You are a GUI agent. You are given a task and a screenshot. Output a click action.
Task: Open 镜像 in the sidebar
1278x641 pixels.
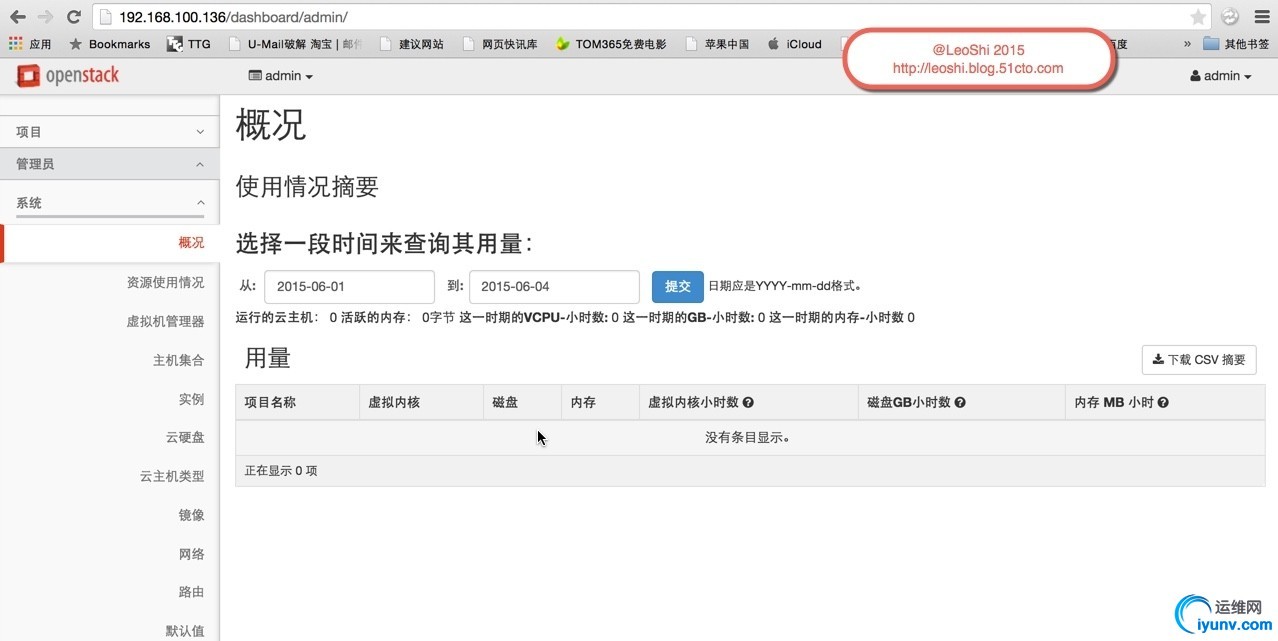coord(191,515)
